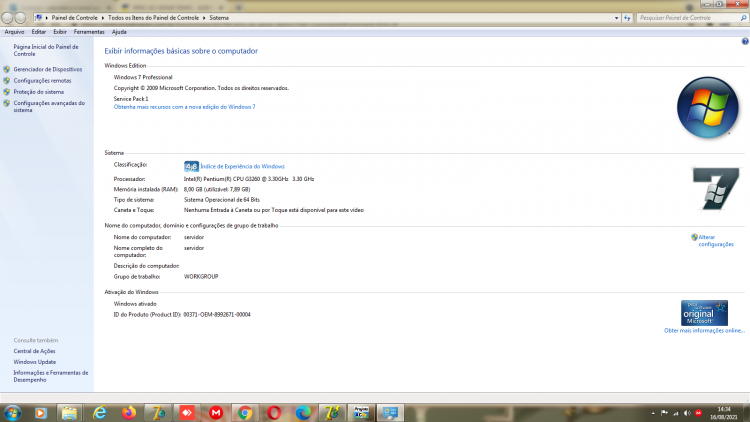Click the back navigation arrow button
The height and width of the screenshot is (422, 750).
7,18
